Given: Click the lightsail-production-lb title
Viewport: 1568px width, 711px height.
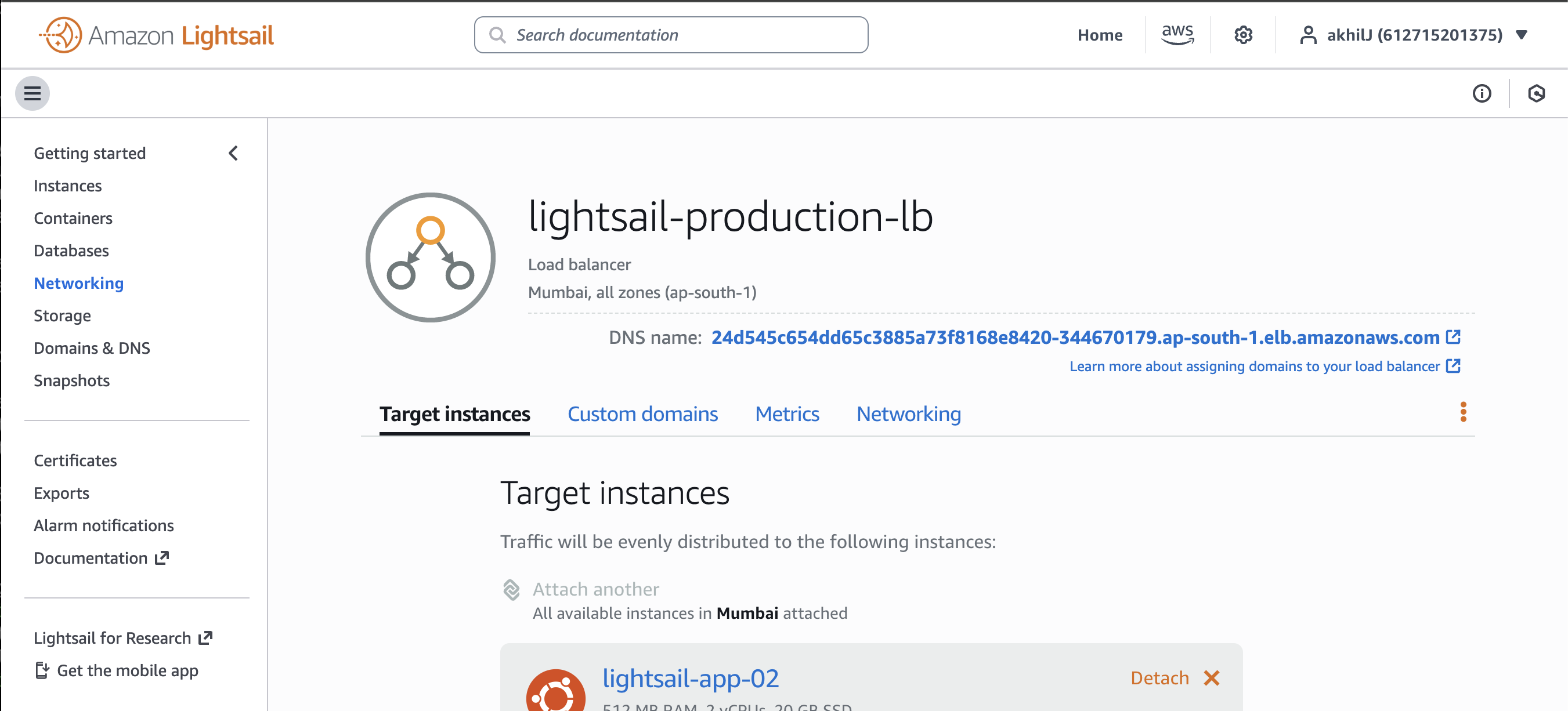Looking at the screenshot, I should click(731, 216).
